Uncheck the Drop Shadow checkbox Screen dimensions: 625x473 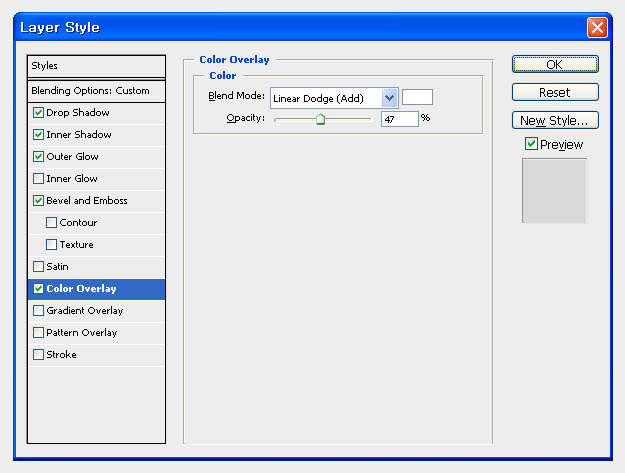tap(38, 113)
